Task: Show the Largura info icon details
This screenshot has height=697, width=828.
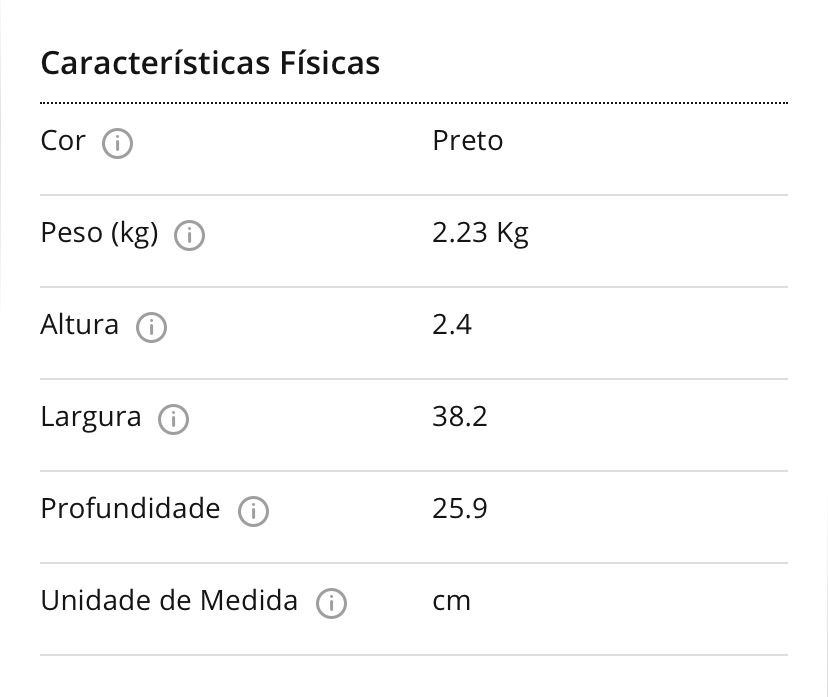Action: click(x=173, y=420)
